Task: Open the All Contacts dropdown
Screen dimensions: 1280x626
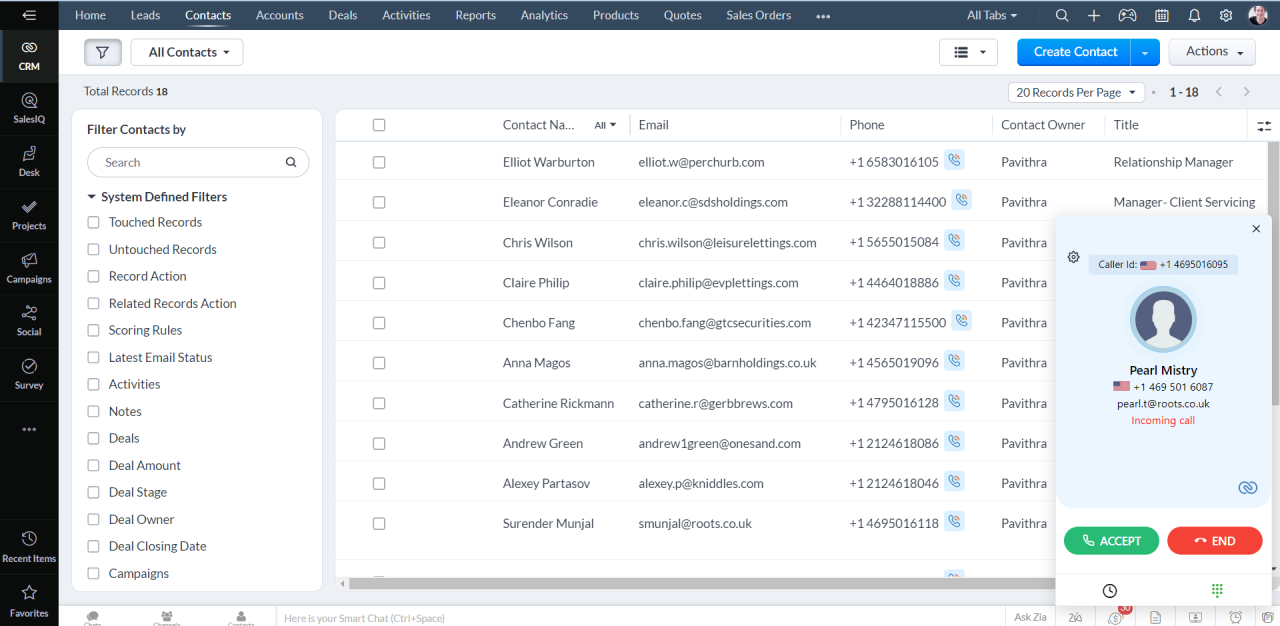Action: tap(186, 51)
